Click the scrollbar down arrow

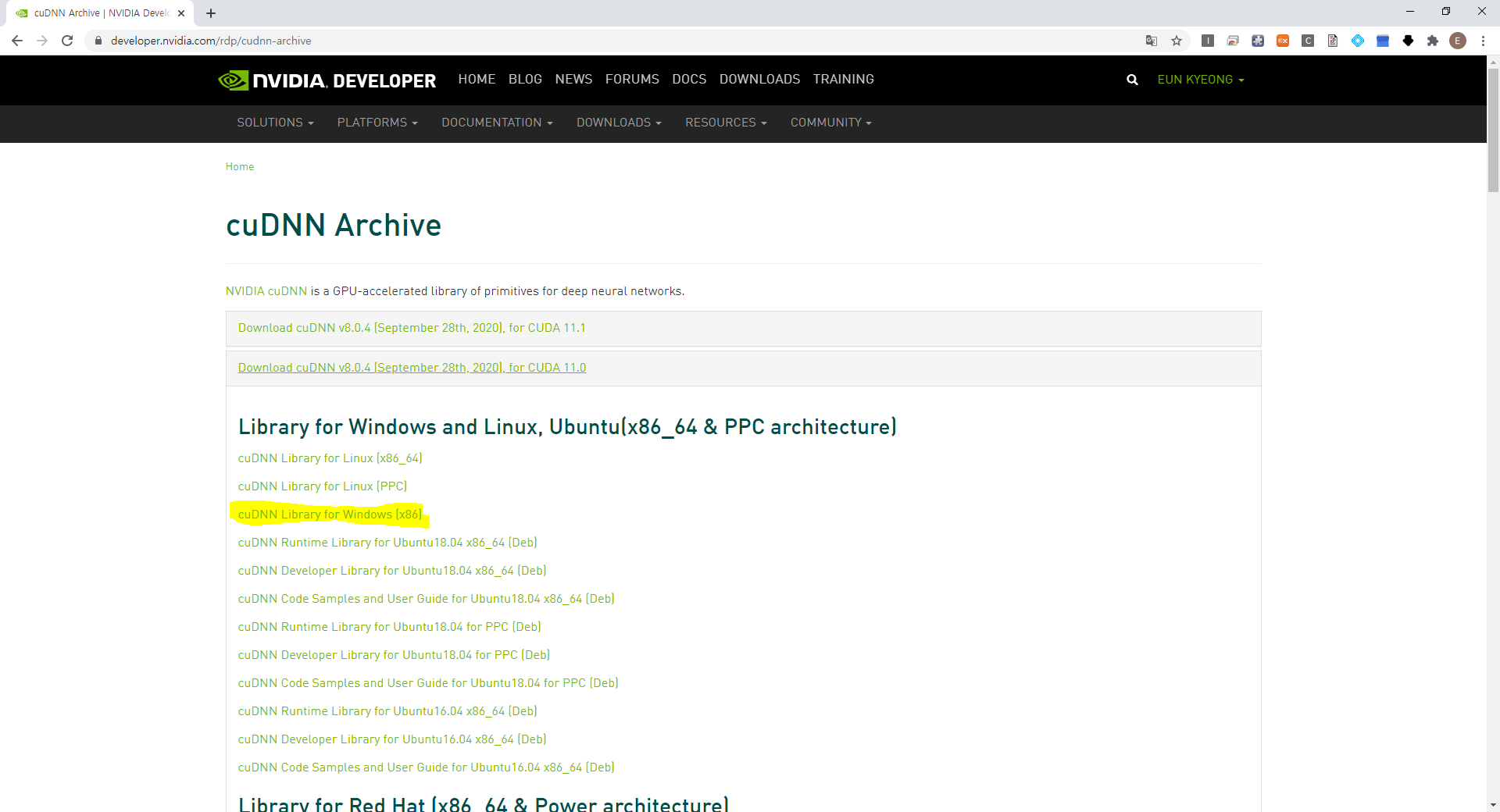[1493, 805]
